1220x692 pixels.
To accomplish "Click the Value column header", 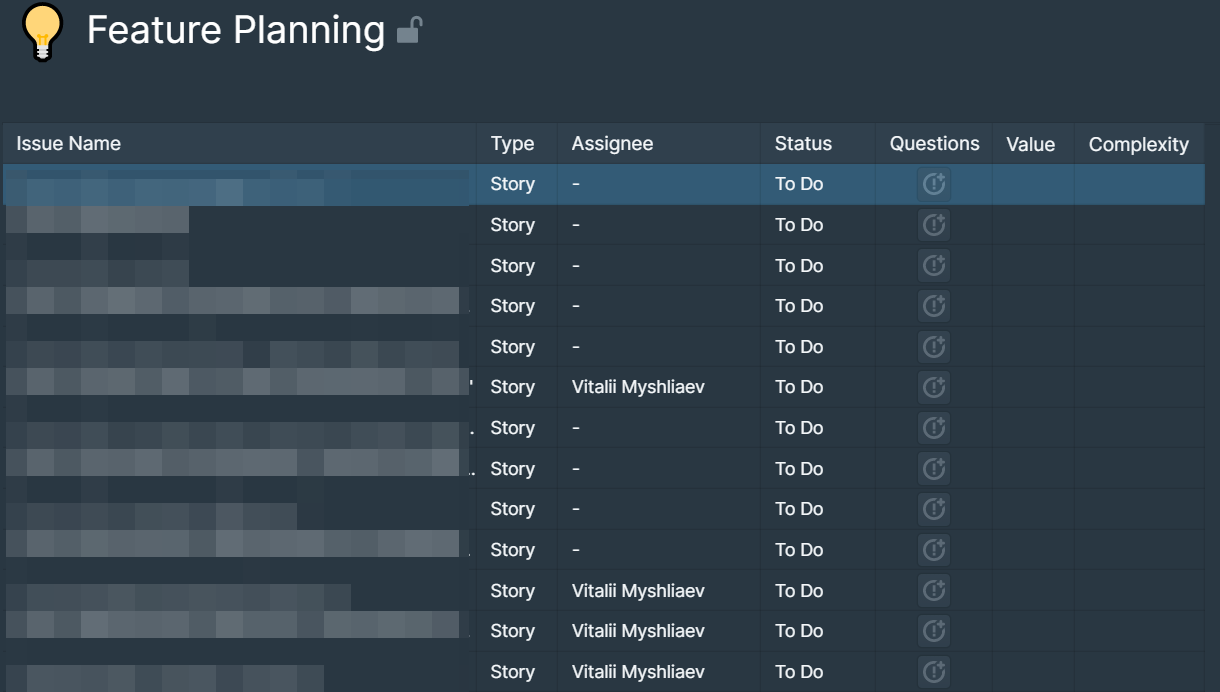I will tap(1030, 144).
